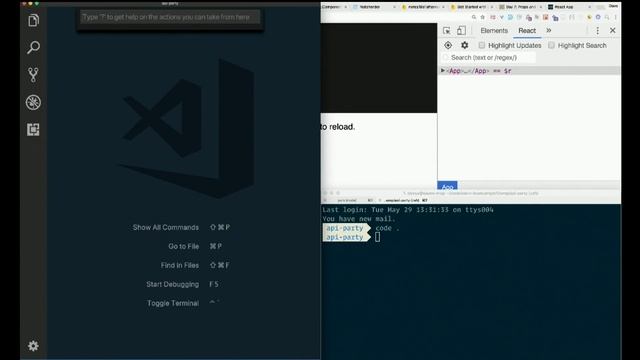Open the Debug view in VS Code
Screen dimensions: 640x360
[x=33, y=102]
